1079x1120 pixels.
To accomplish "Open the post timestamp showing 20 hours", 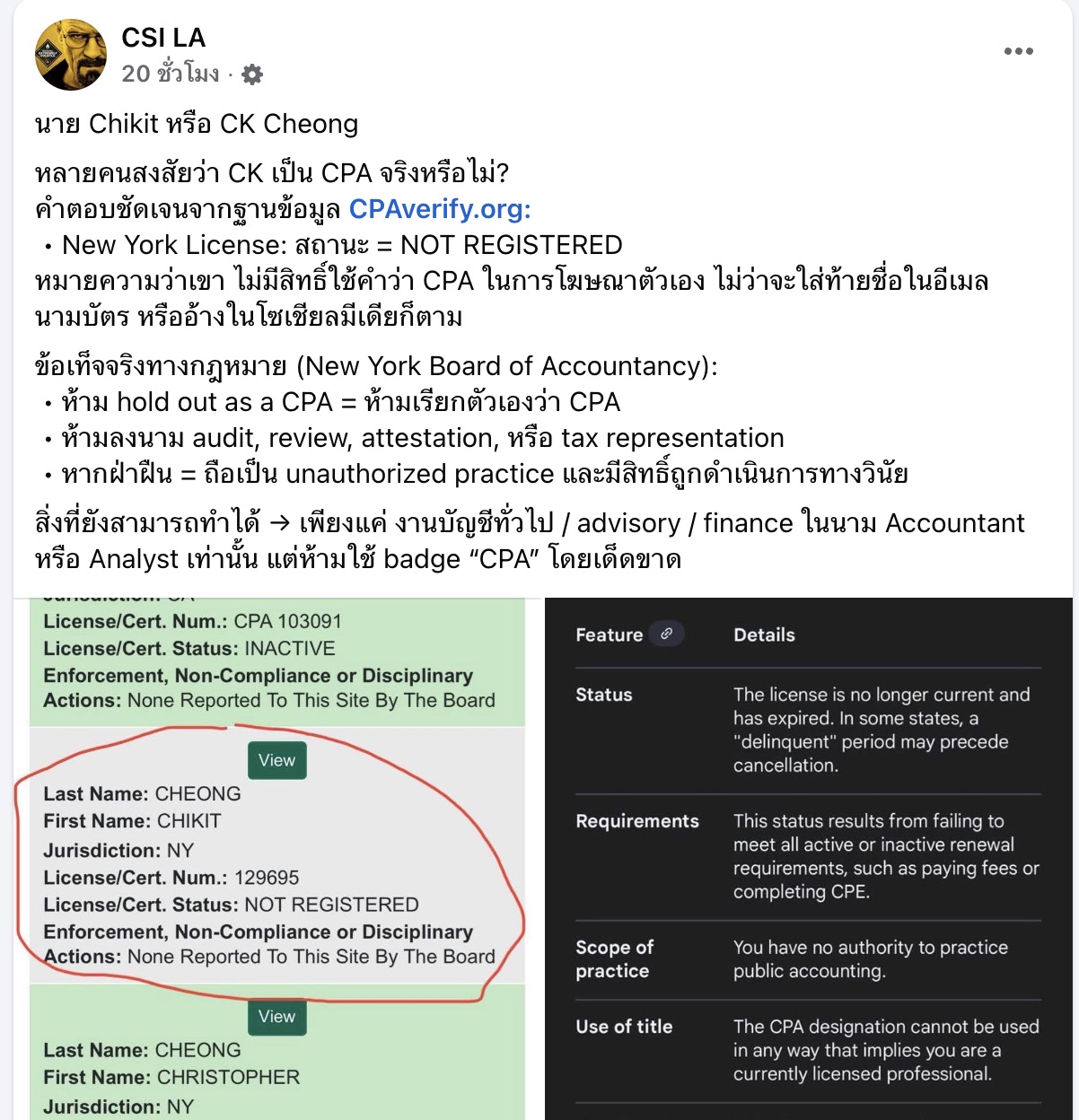I will coord(171,74).
